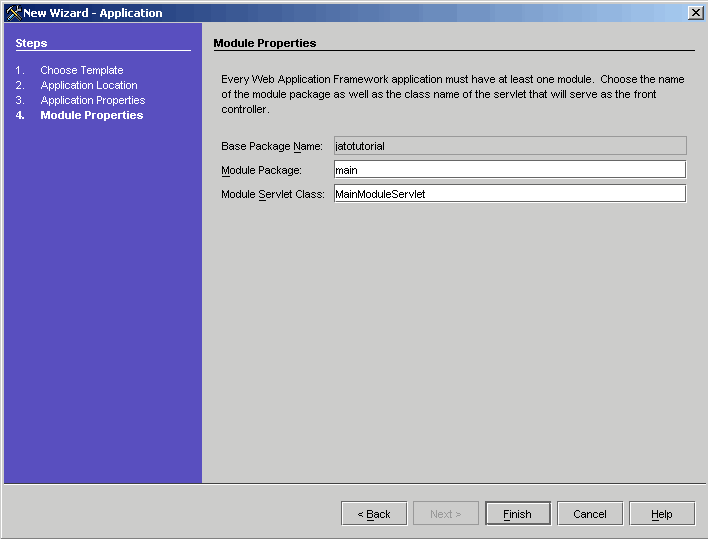
Task: Select step 'Module Properties' in Steps list
Action: pyautogui.click(x=92, y=115)
